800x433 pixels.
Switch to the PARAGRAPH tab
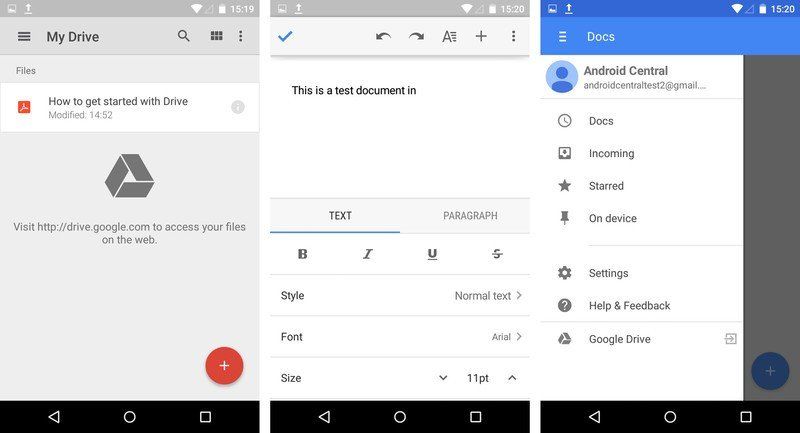[470, 216]
